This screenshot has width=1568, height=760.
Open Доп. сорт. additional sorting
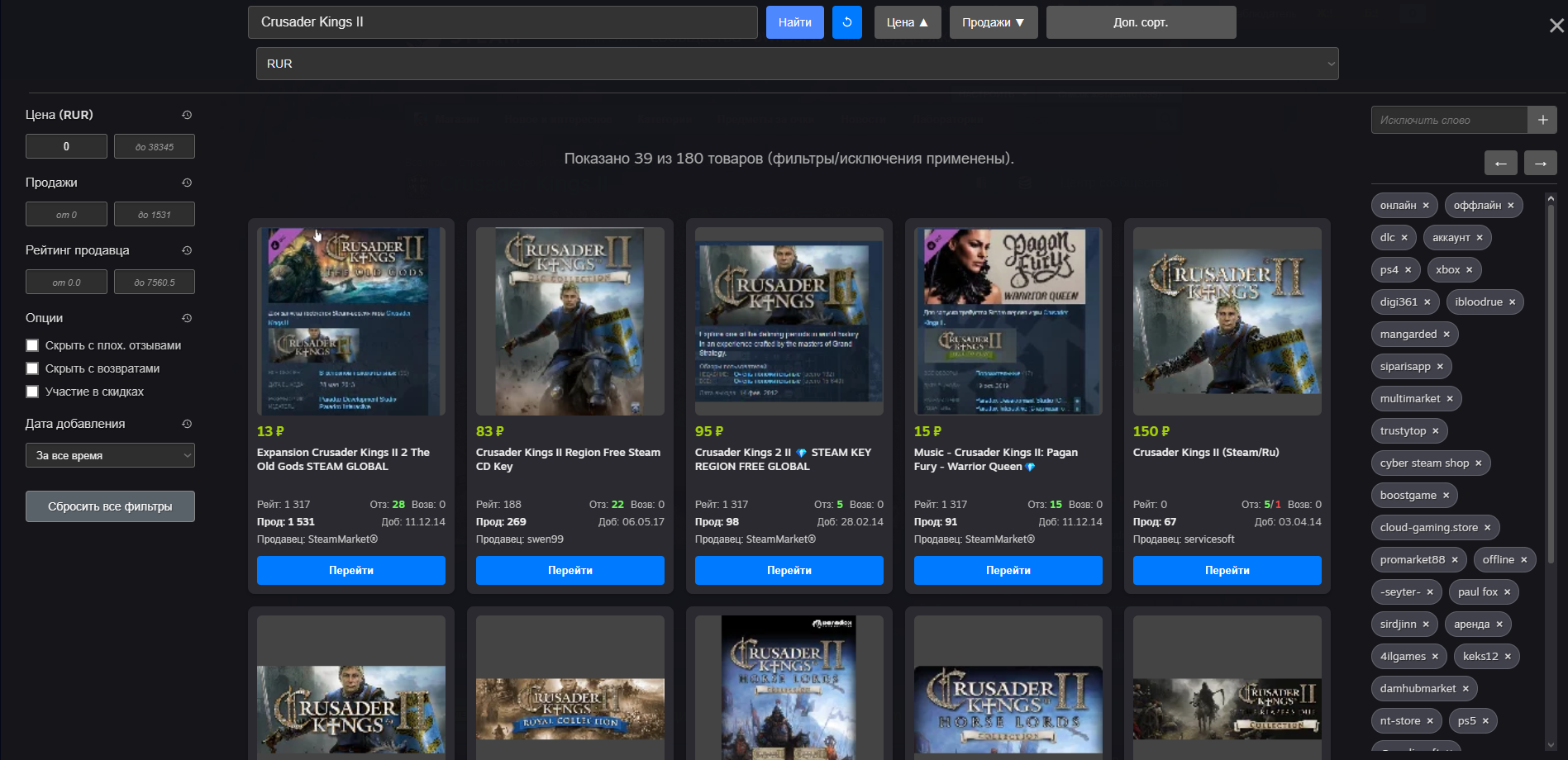coord(1141,22)
